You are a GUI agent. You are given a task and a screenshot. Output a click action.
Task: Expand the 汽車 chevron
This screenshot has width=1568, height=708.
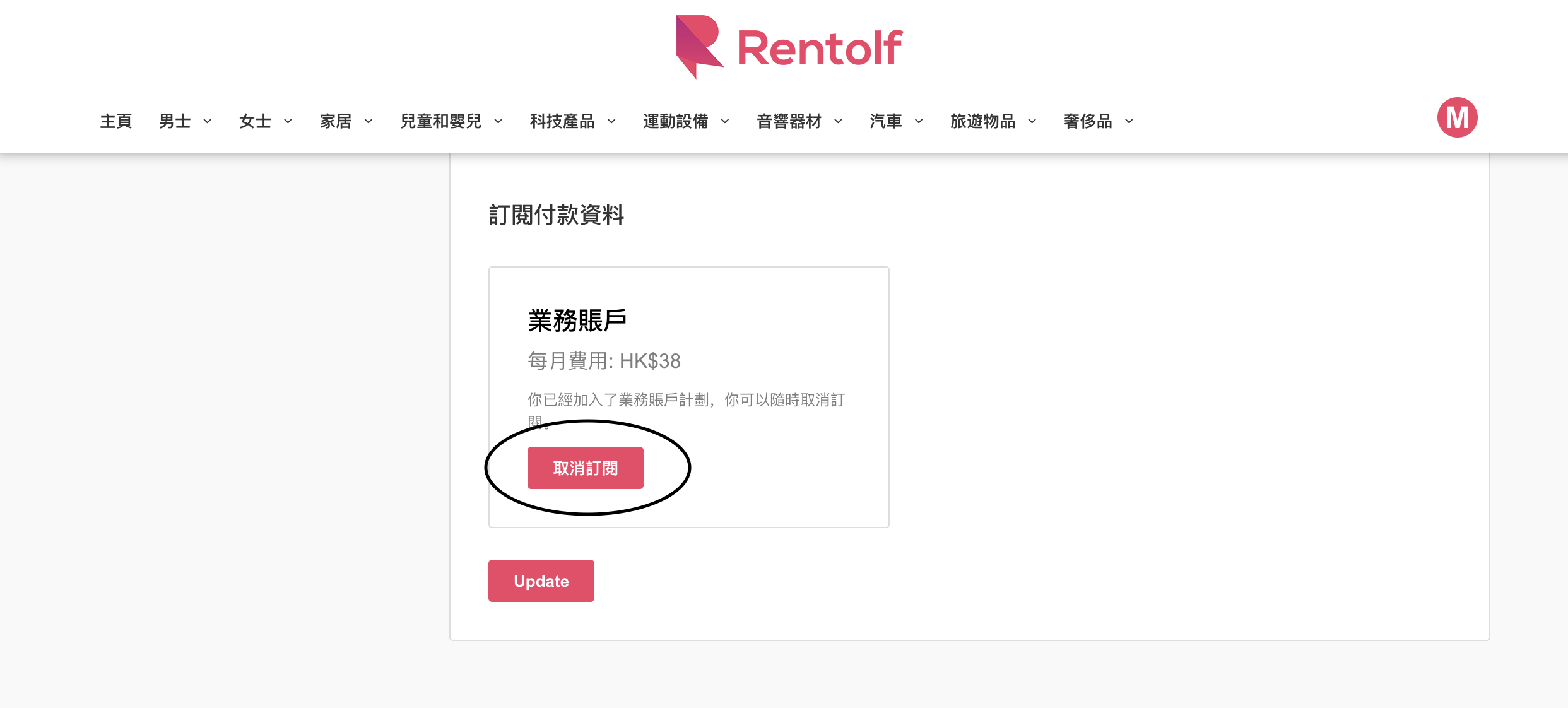click(x=919, y=121)
